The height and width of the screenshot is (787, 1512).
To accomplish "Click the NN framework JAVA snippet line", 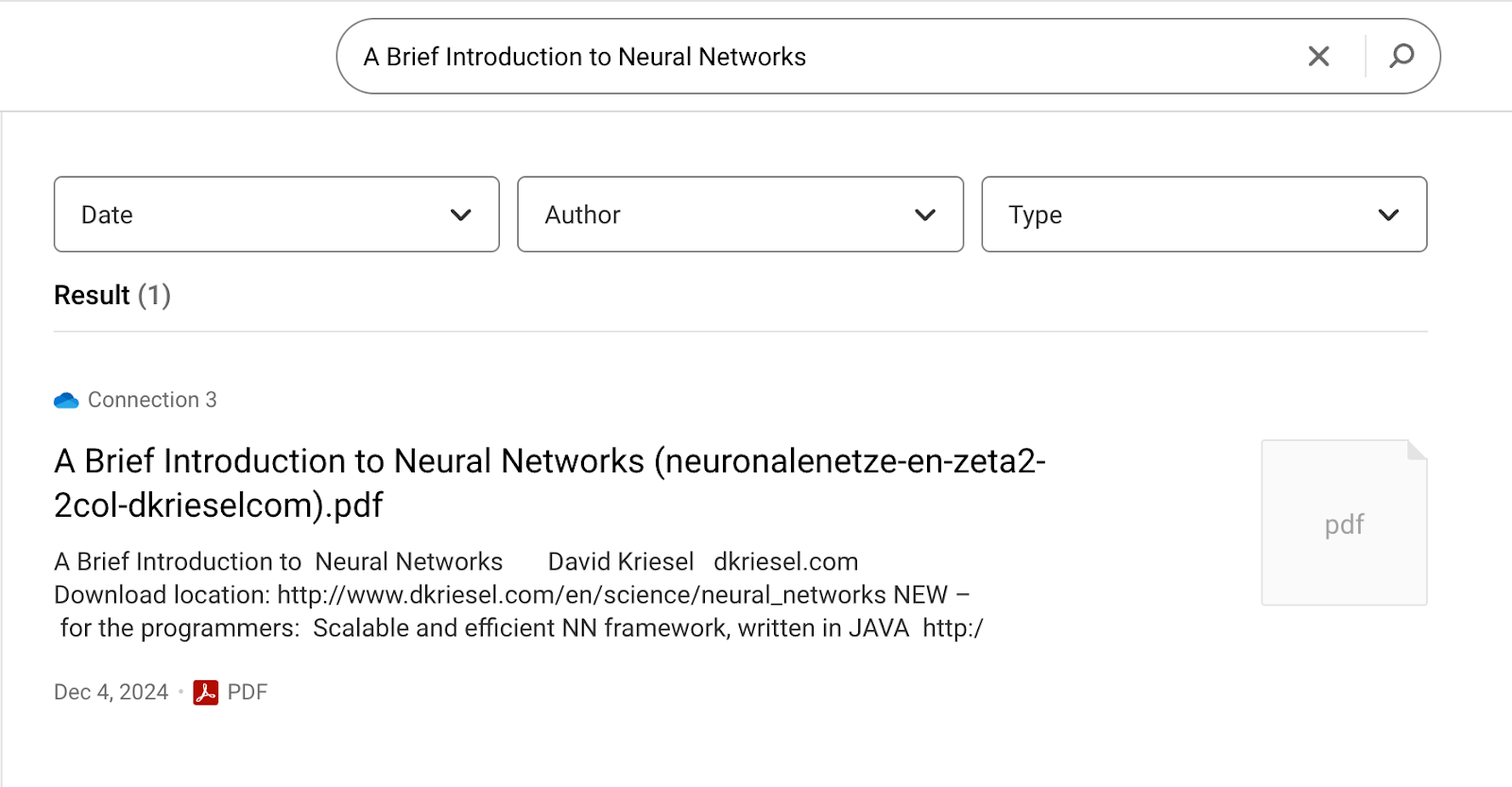I will click(522, 628).
